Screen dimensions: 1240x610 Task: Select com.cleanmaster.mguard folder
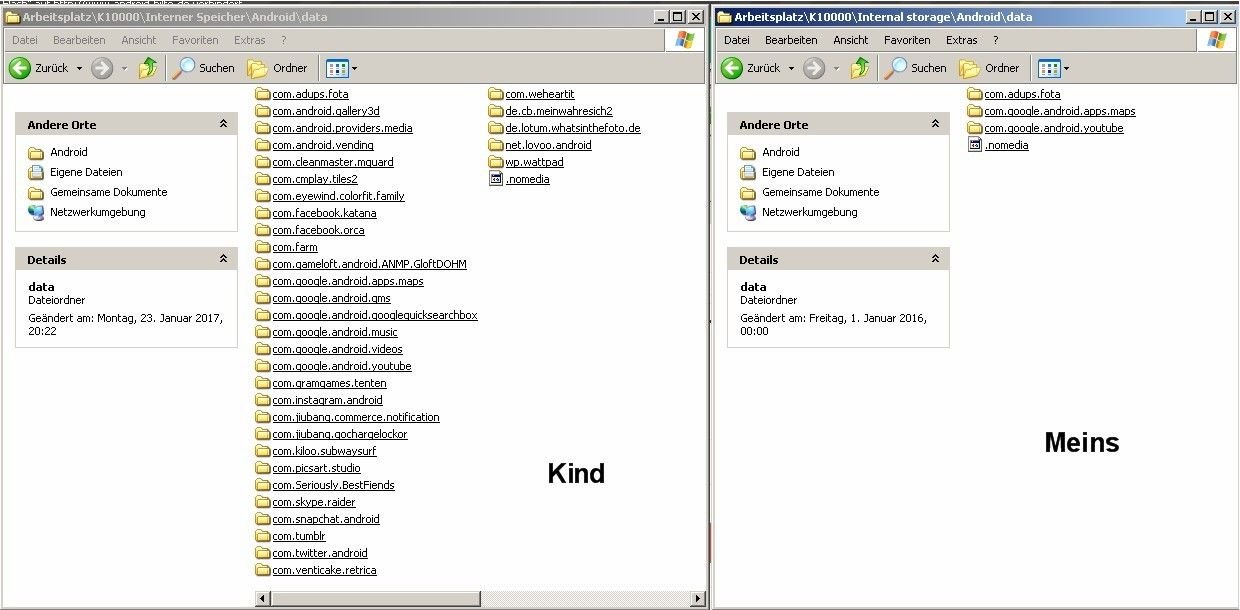(x=324, y=162)
